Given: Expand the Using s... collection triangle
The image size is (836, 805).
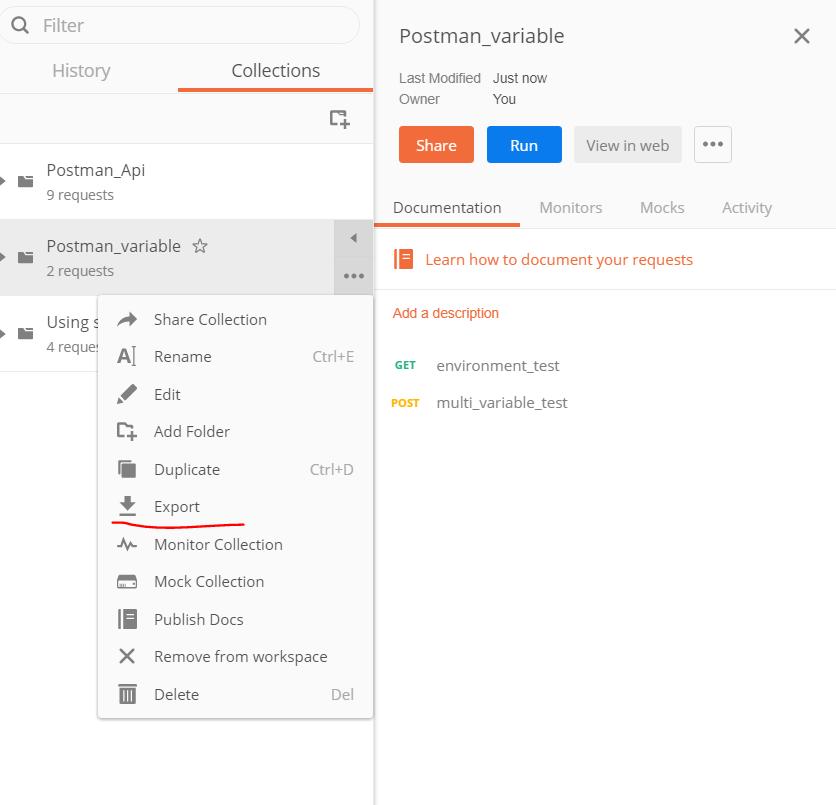Looking at the screenshot, I should [x=3, y=334].
